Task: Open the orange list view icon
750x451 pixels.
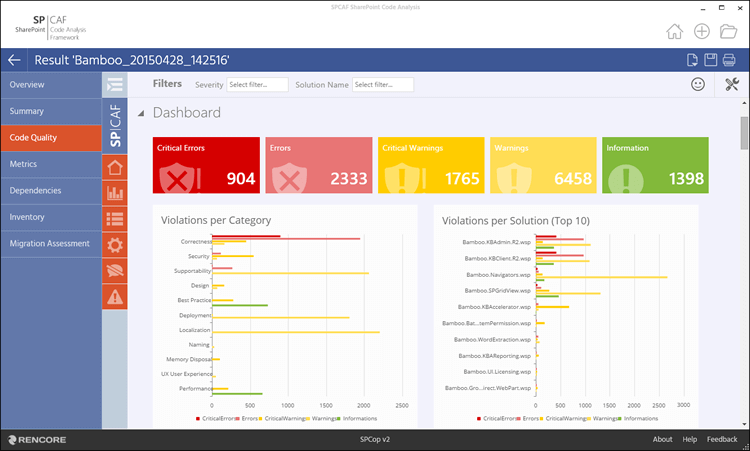Action: (115, 219)
